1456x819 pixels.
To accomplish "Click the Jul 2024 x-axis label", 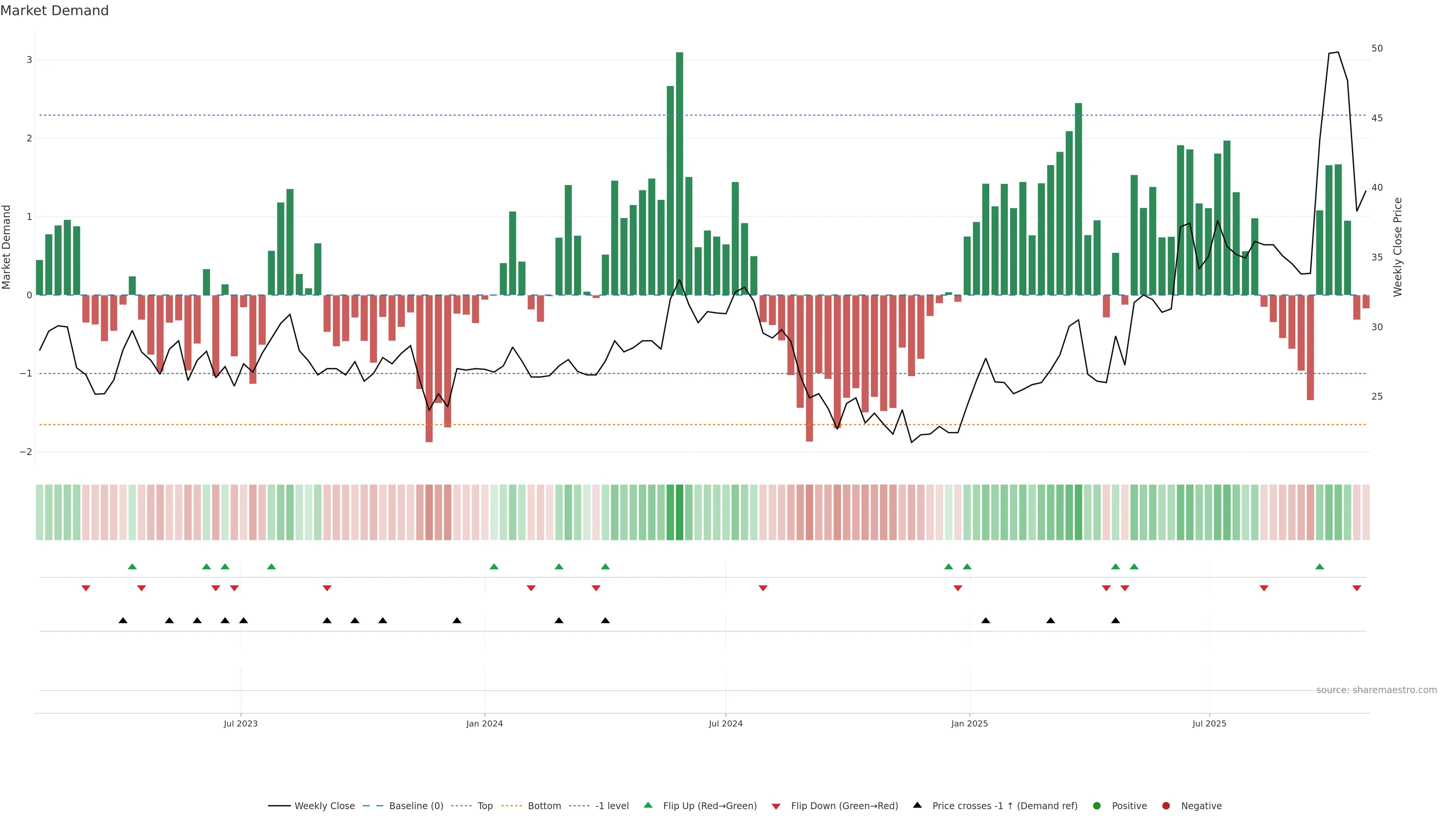I will click(725, 723).
